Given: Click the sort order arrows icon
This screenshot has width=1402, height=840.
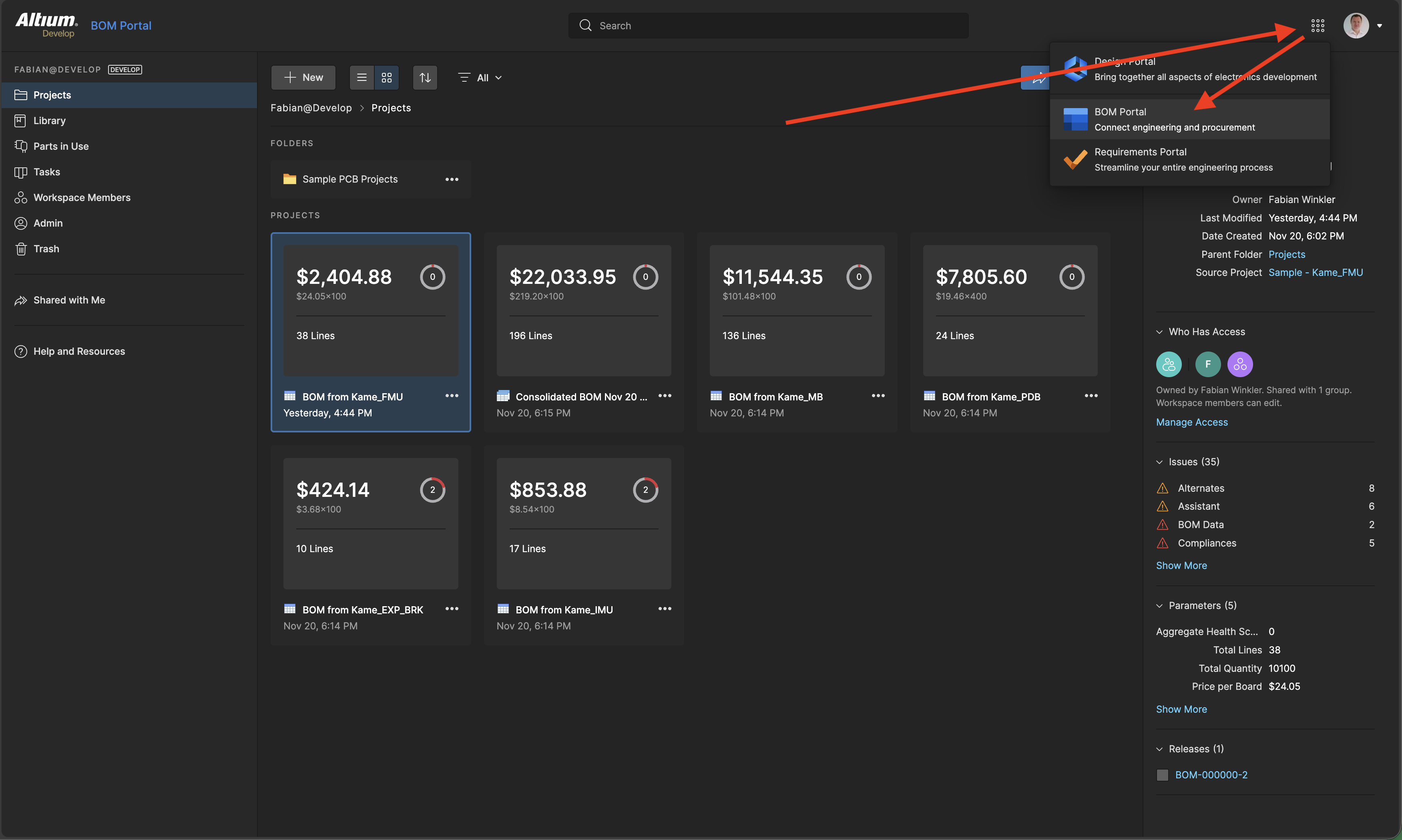Looking at the screenshot, I should (x=425, y=78).
